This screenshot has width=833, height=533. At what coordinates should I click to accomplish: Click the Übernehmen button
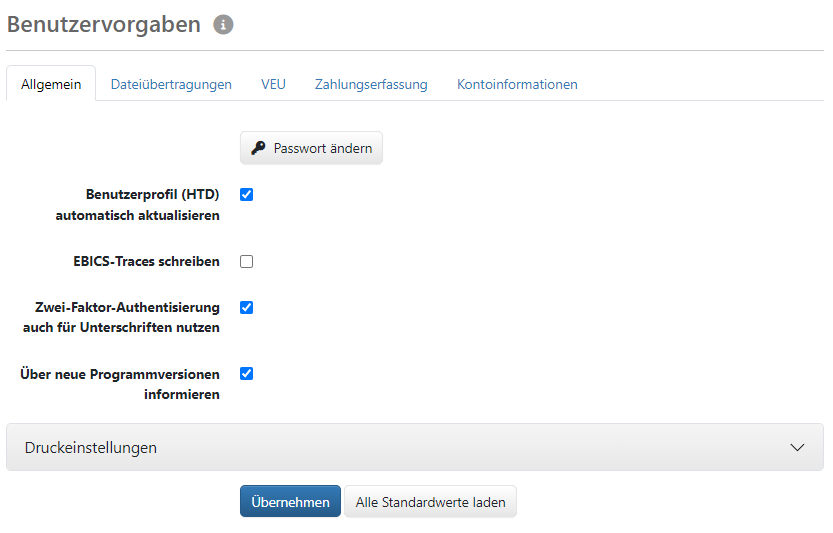tap(290, 501)
